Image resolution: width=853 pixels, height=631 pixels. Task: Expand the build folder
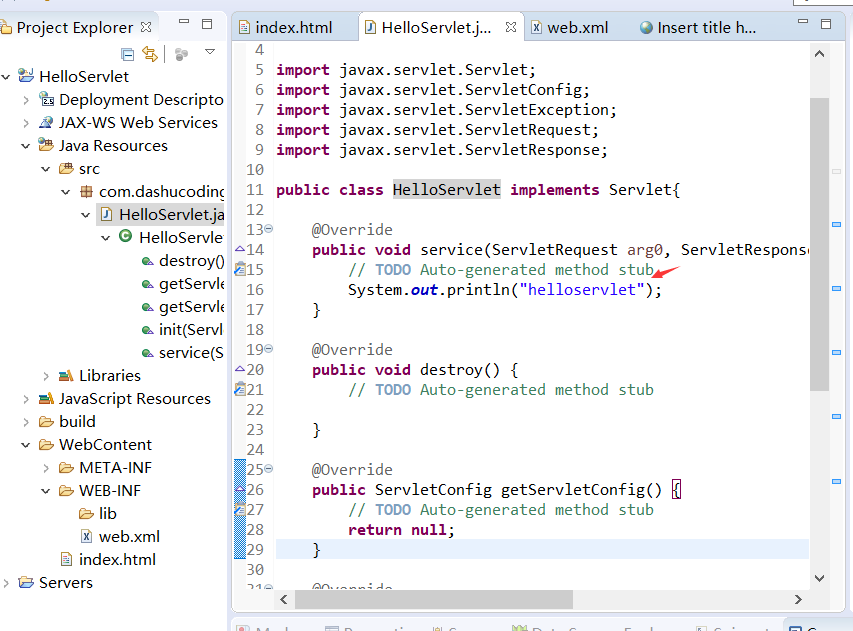point(26,422)
